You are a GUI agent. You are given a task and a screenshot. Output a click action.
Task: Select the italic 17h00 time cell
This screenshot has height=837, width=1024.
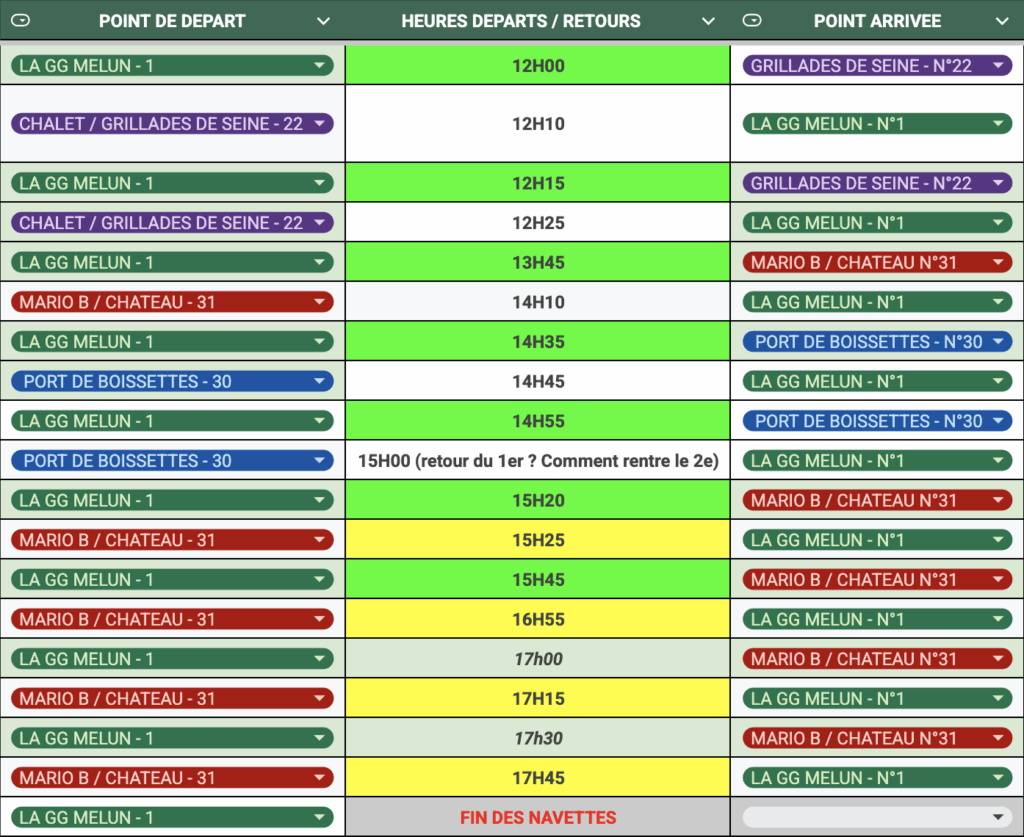537,659
